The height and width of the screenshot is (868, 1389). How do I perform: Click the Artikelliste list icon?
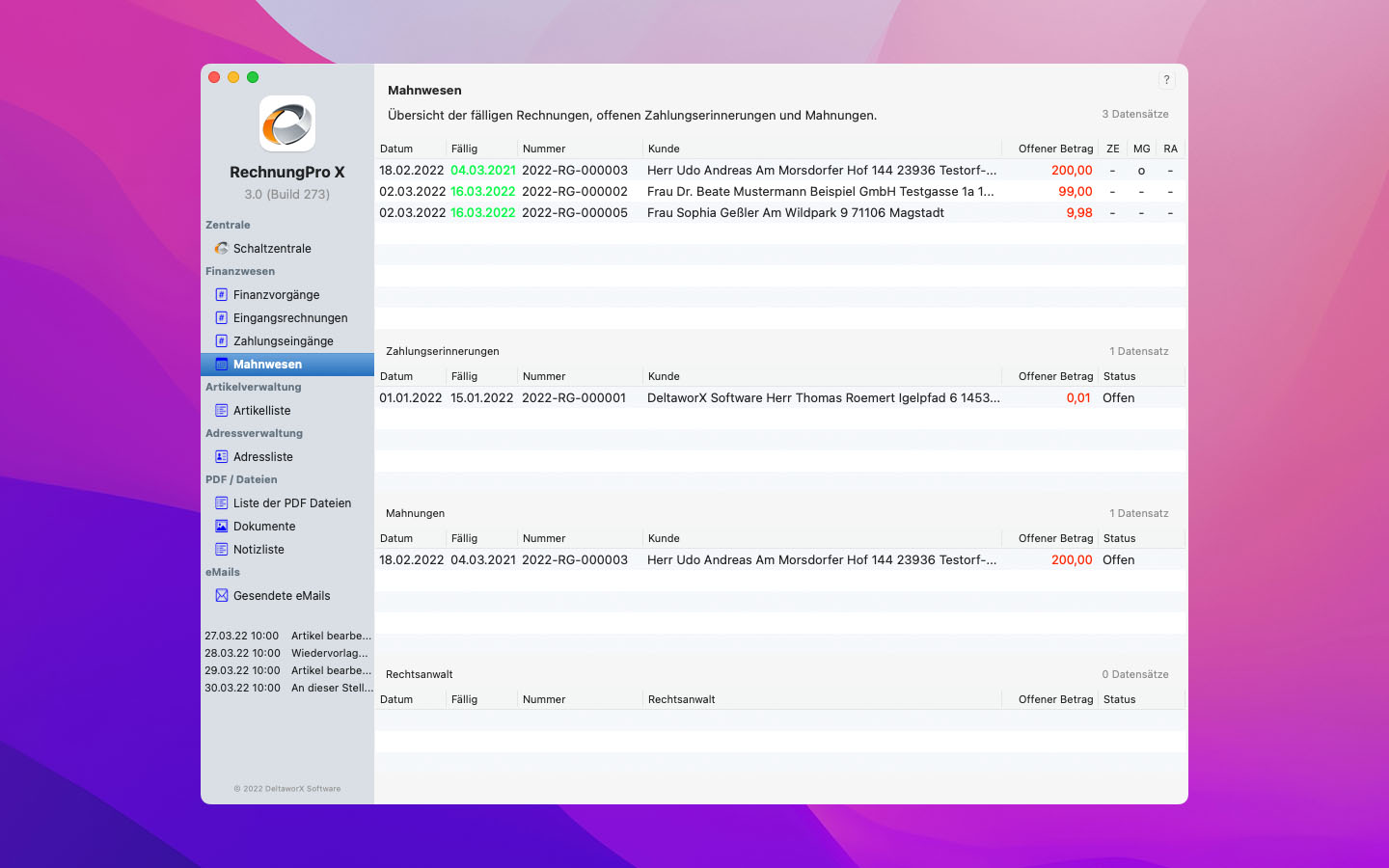(x=221, y=410)
